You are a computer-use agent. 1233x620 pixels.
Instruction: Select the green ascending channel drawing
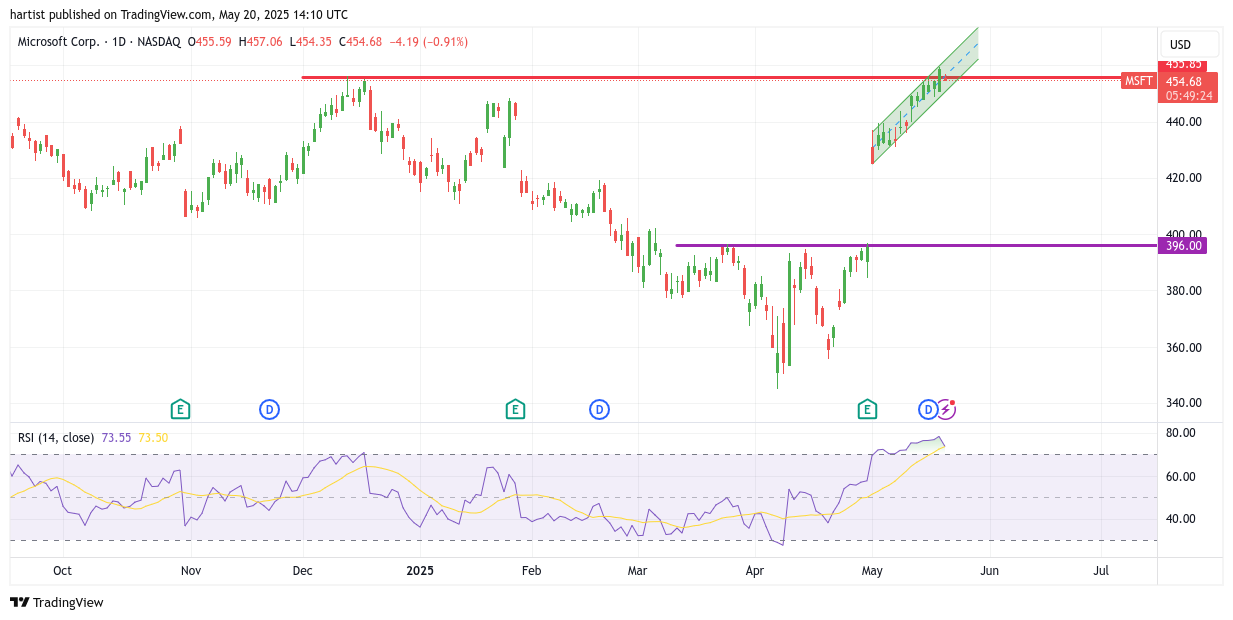coord(925,96)
